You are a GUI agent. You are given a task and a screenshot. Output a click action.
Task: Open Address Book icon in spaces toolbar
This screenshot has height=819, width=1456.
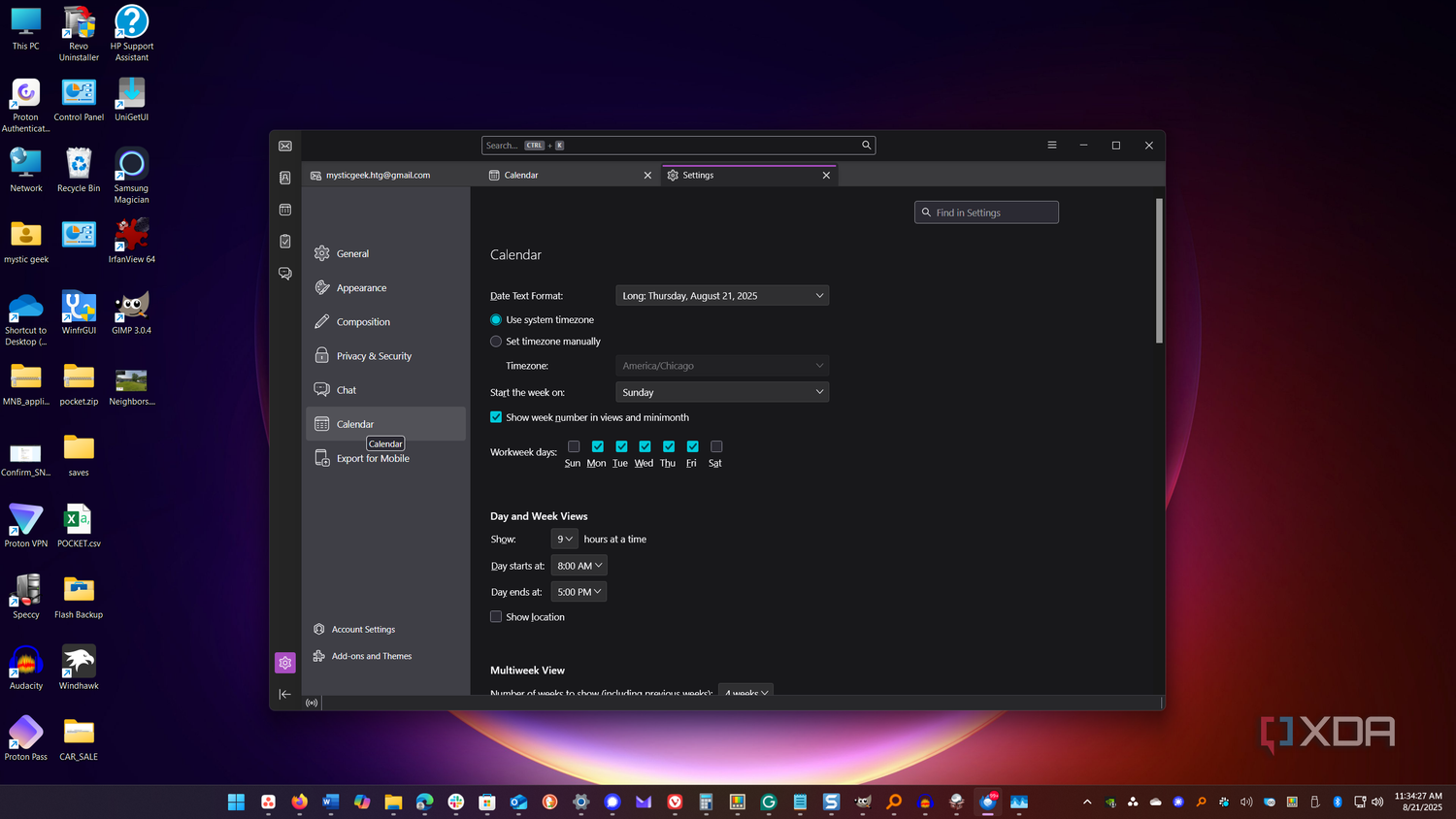pos(285,178)
